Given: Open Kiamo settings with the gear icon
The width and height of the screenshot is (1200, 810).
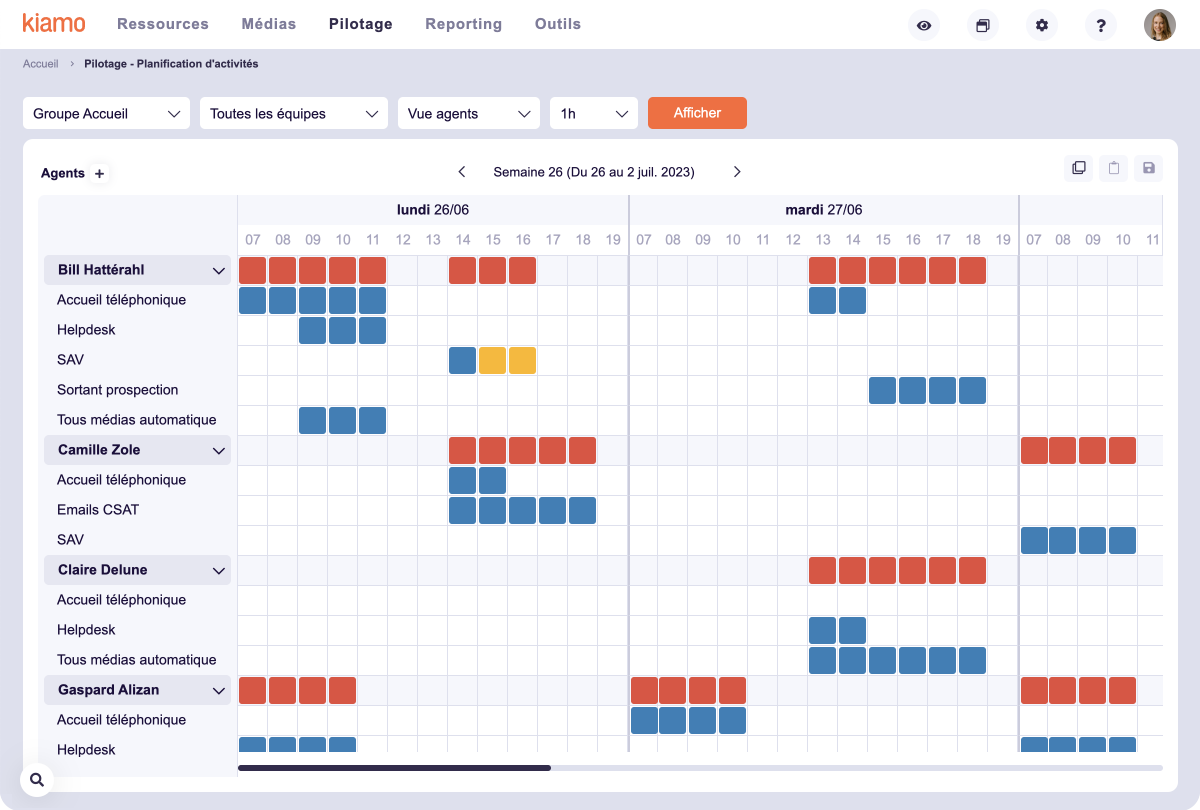Looking at the screenshot, I should tap(1041, 25).
